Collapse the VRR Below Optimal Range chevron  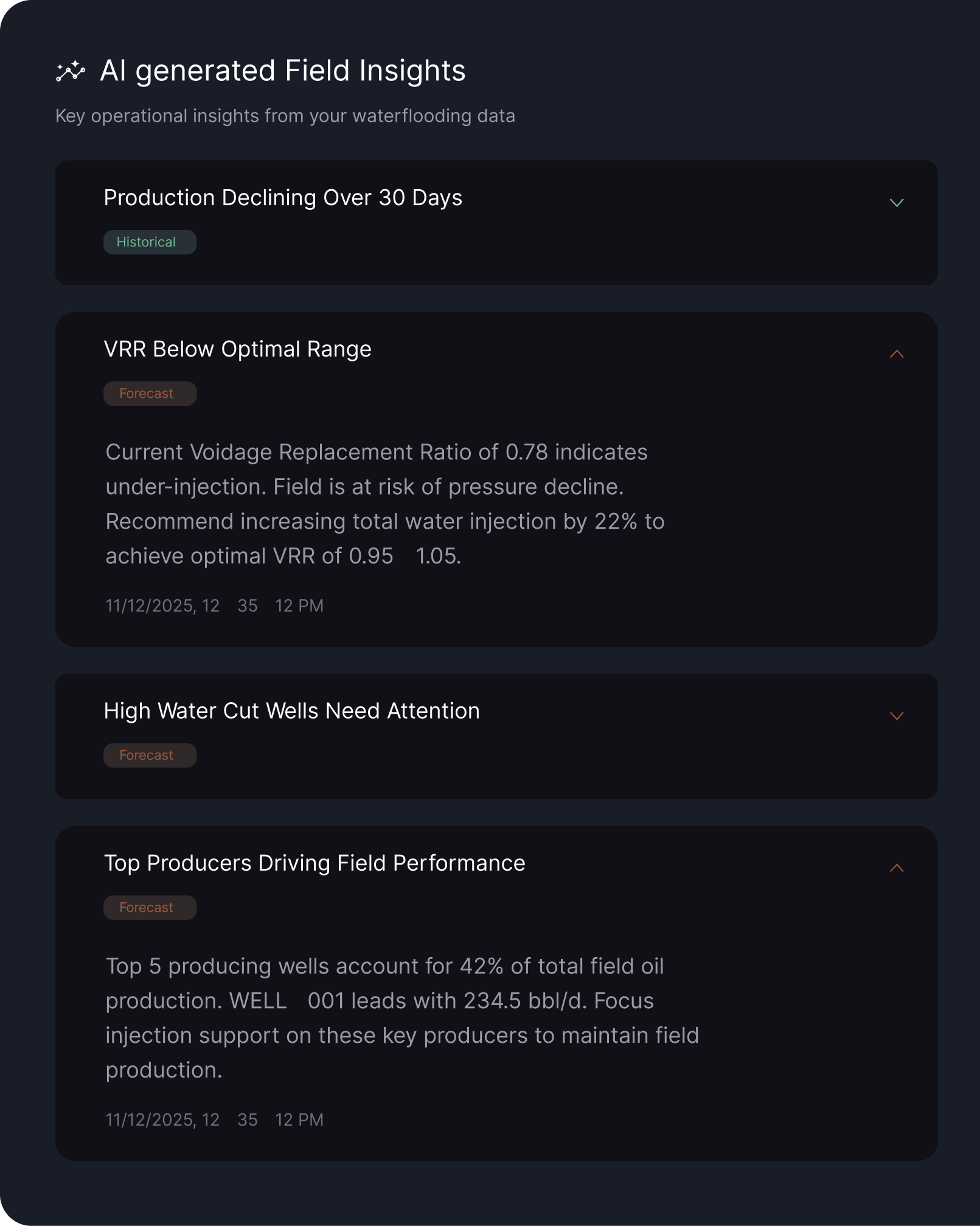pos(896,354)
